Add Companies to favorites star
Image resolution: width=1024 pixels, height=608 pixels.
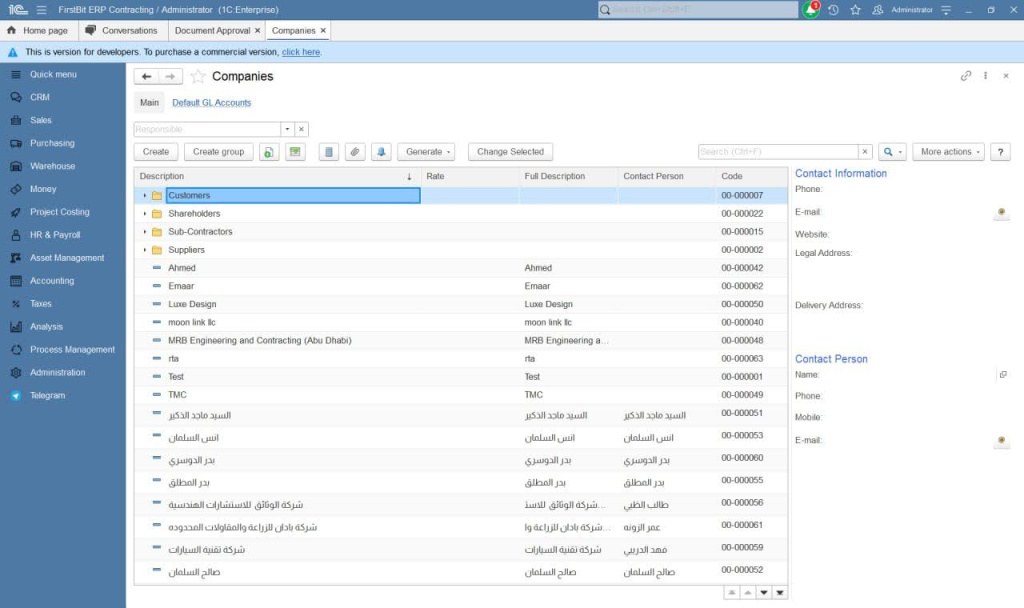click(x=198, y=76)
